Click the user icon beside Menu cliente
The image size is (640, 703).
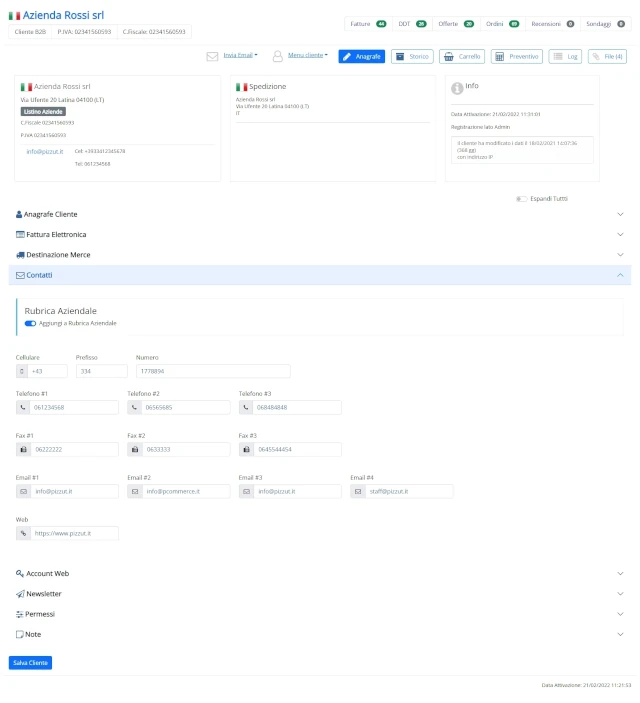[x=278, y=56]
